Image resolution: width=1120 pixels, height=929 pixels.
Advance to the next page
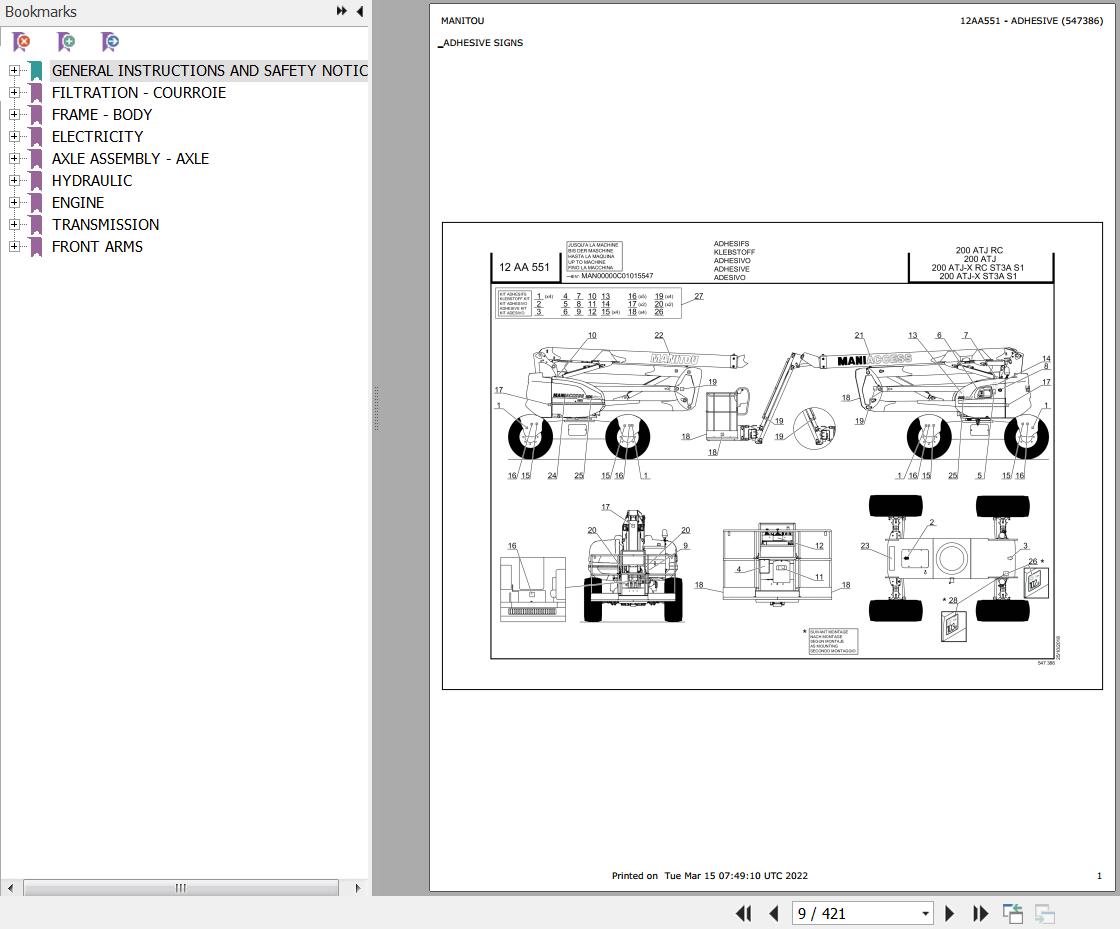[949, 913]
